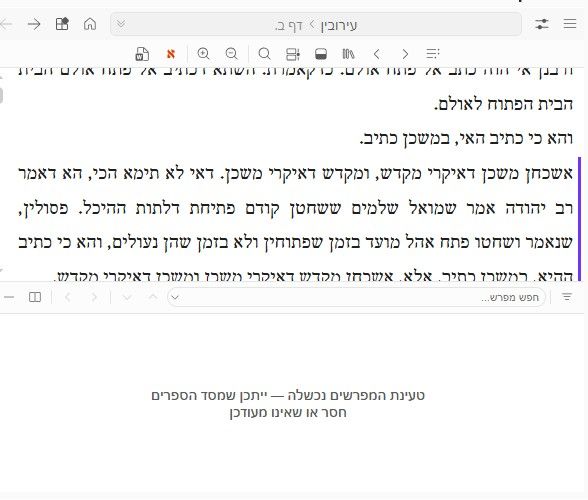Open search with the magnifying glass icon
This screenshot has height=500, width=588.
click(x=264, y=54)
